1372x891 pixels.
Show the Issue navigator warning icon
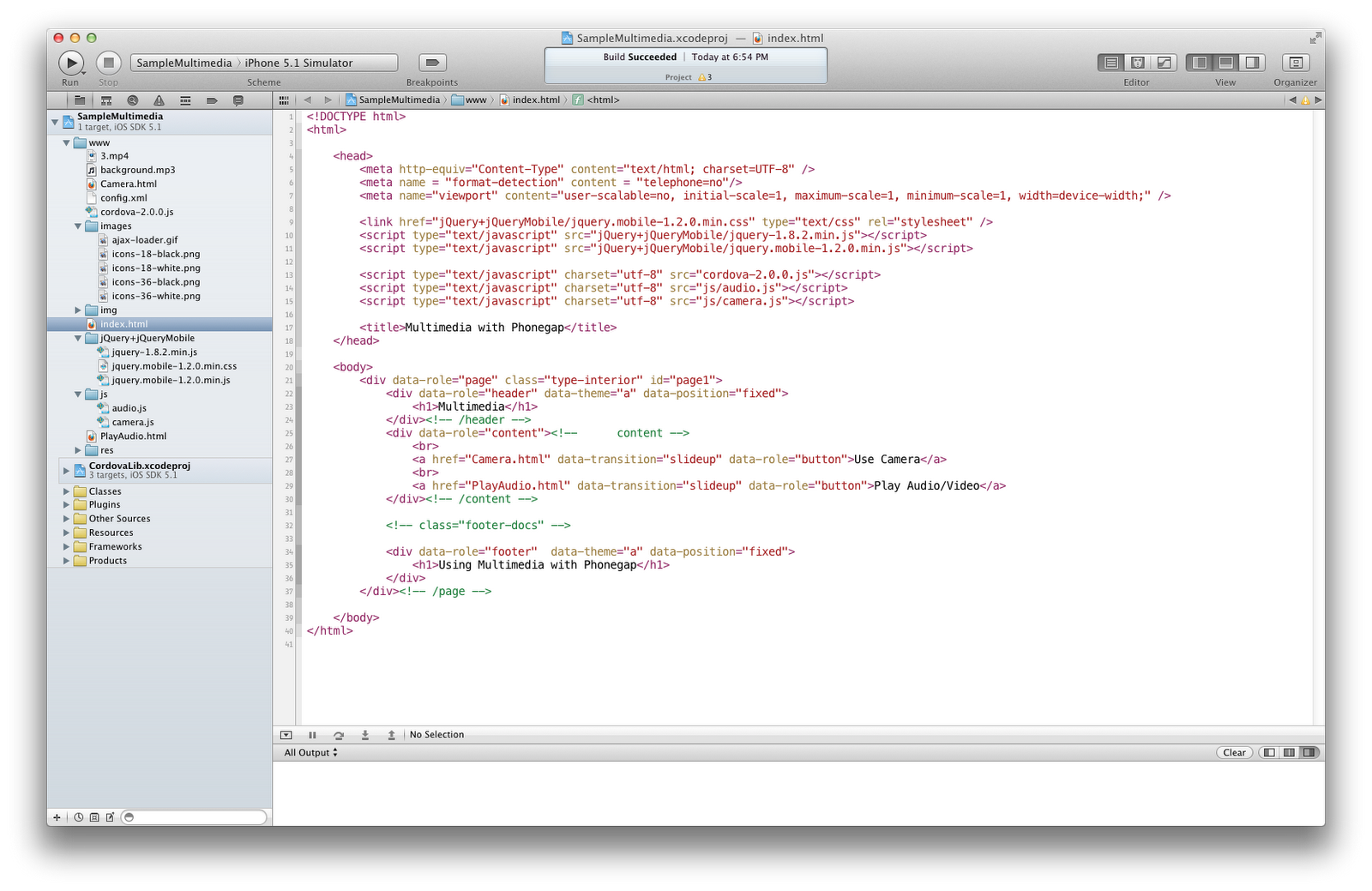click(159, 100)
